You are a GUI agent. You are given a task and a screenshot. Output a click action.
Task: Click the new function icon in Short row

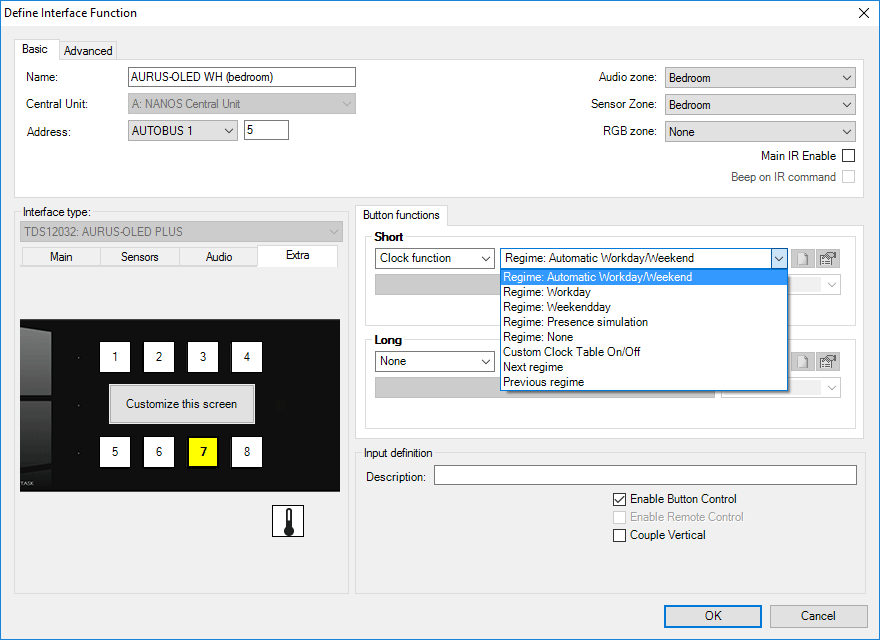(801, 258)
